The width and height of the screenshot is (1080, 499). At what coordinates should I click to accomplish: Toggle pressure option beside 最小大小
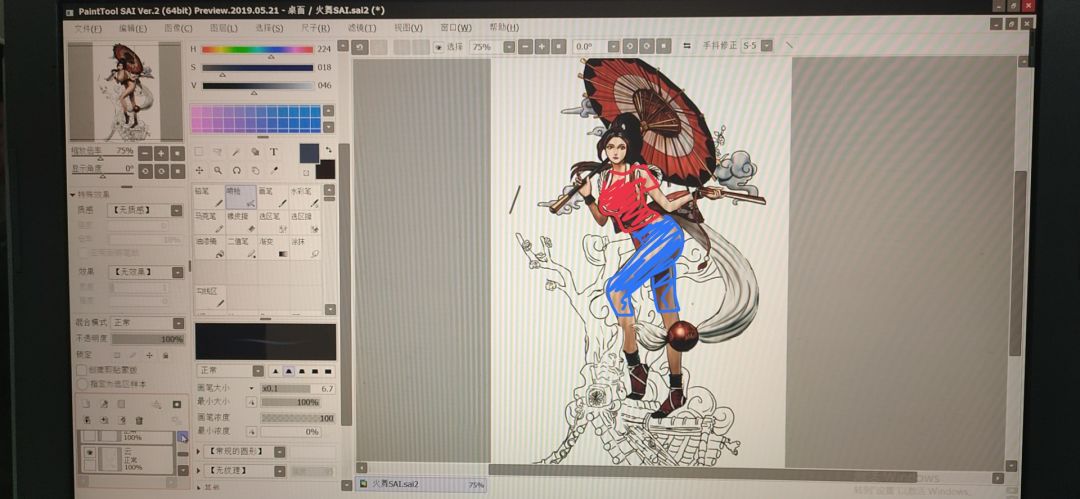(x=252, y=402)
